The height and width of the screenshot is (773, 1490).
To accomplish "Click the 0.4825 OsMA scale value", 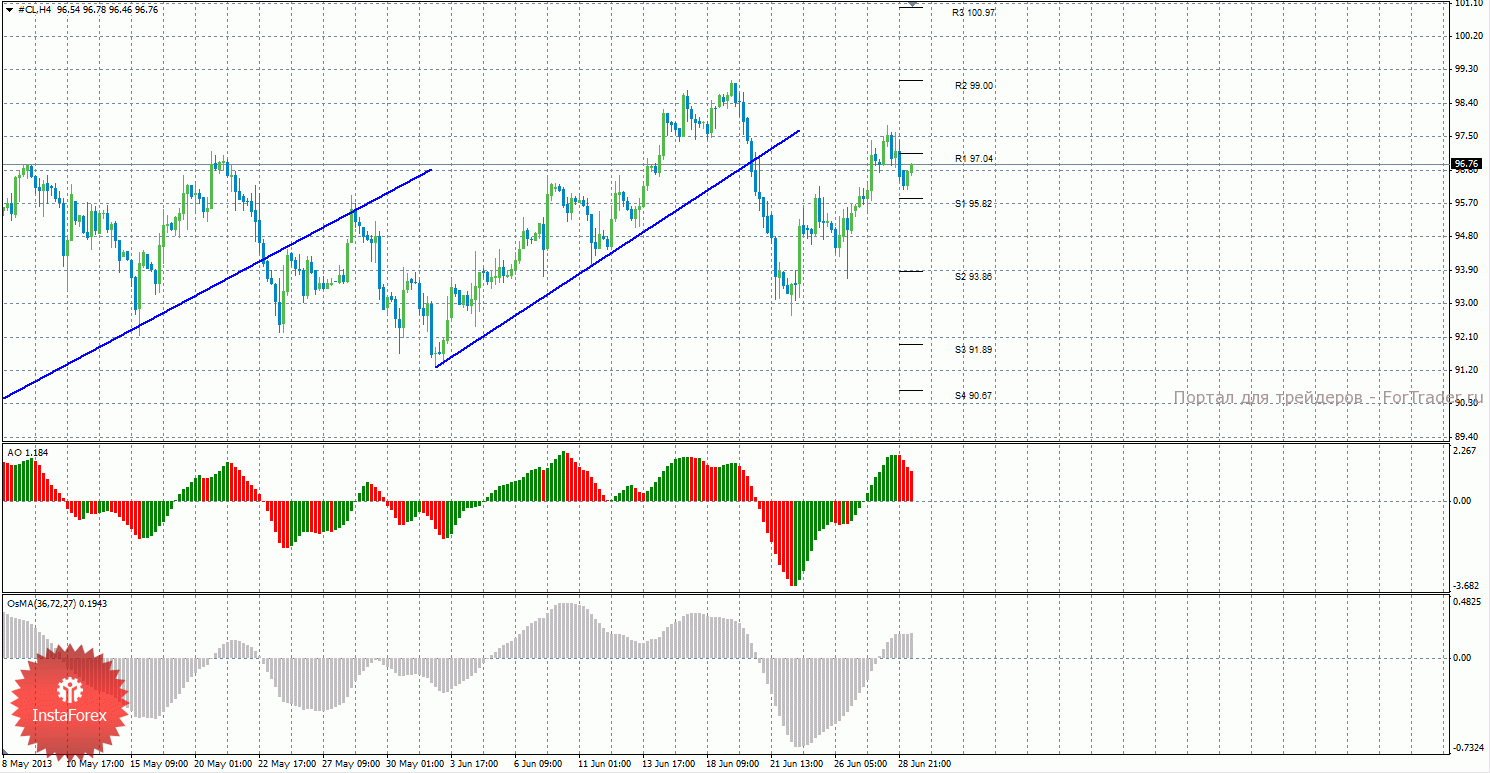I will click(x=1468, y=602).
